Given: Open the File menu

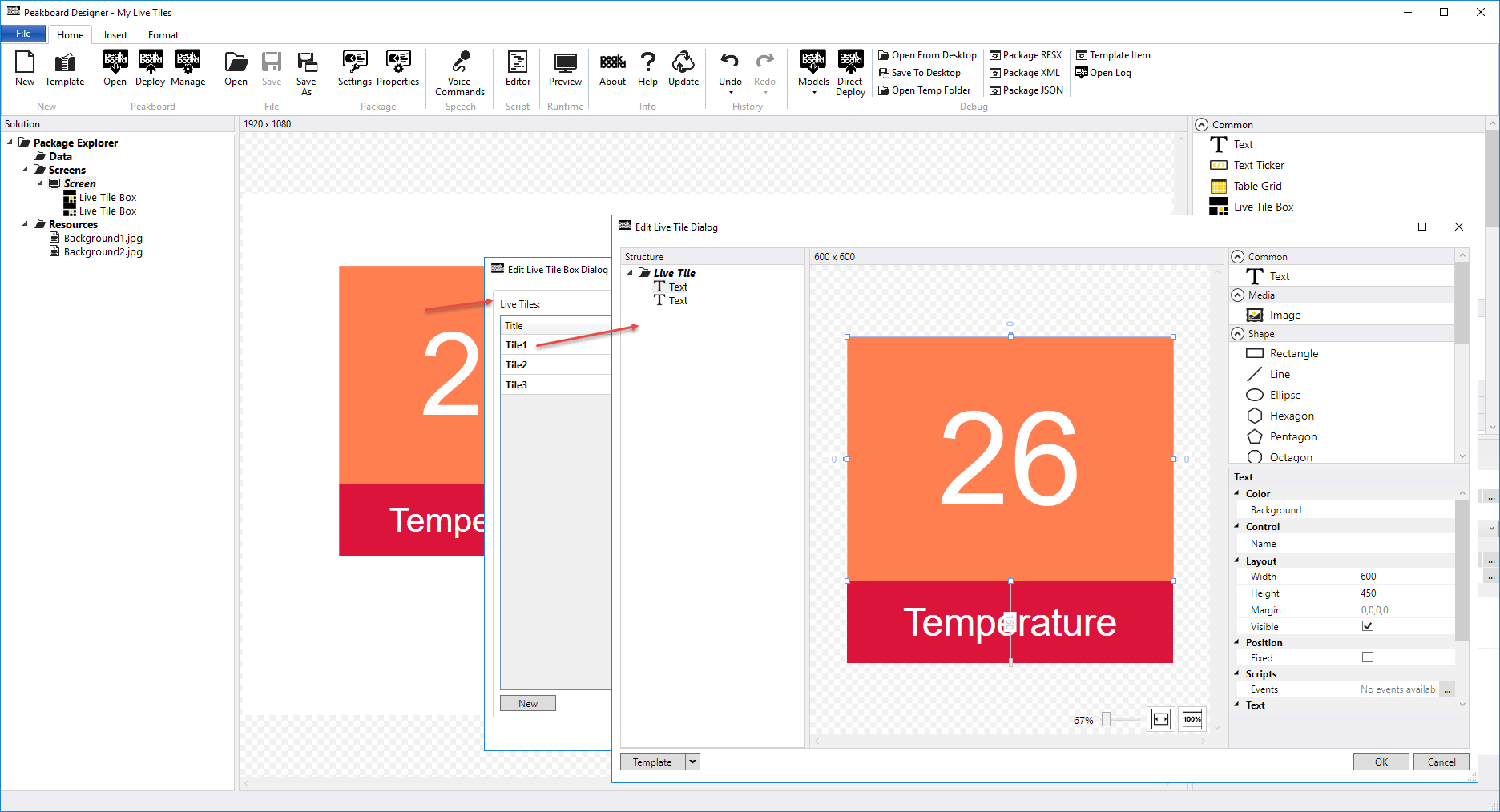Looking at the screenshot, I should [22, 34].
